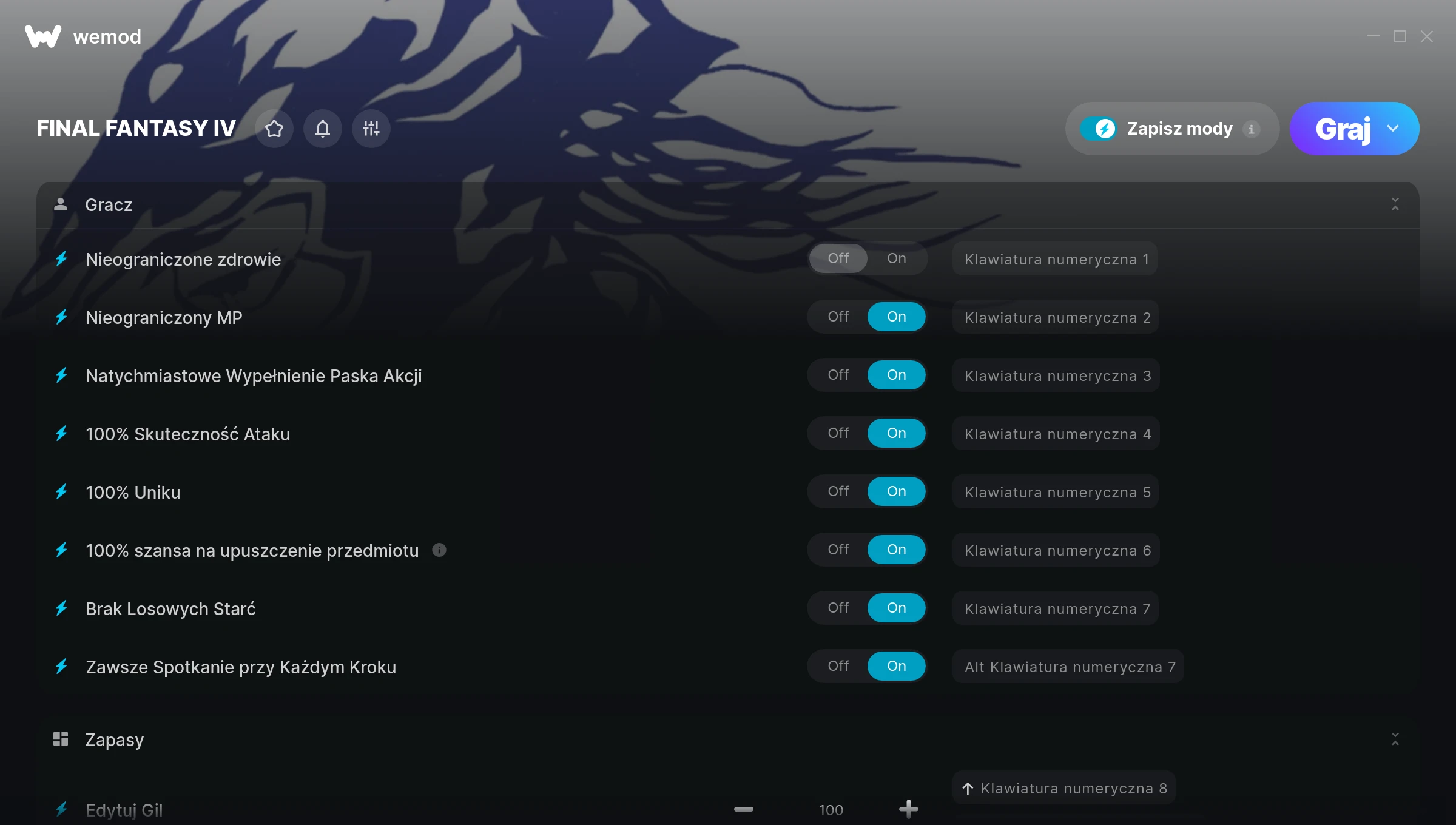Collapse the Gracz section
1456x825 pixels.
[x=1395, y=204]
